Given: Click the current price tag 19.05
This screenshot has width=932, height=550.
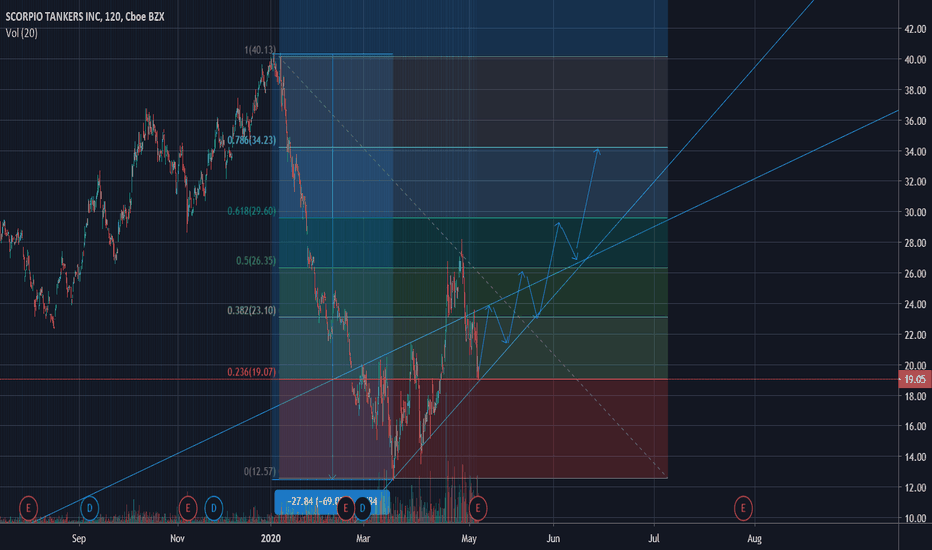Looking at the screenshot, I should tap(915, 379).
